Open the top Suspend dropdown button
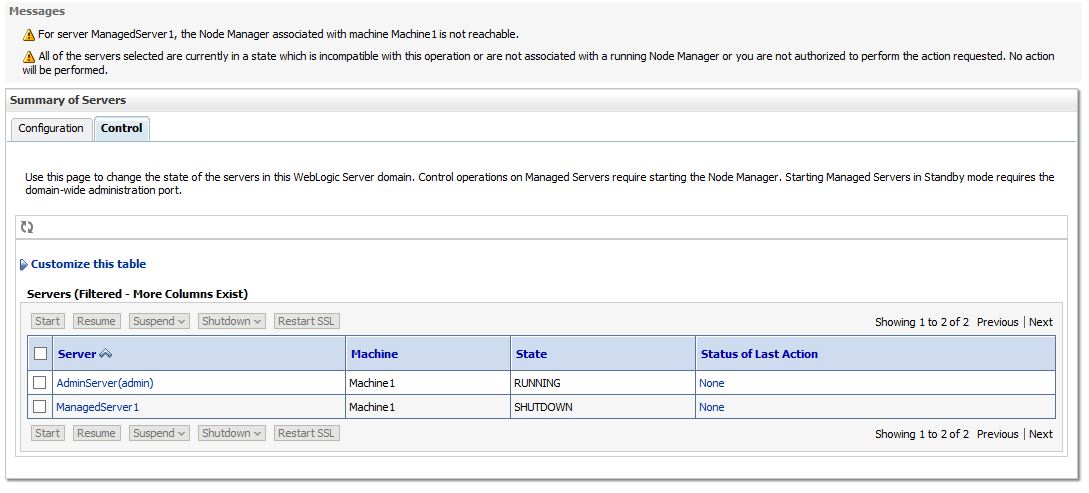Viewport: 1089px width, 493px height. point(159,321)
